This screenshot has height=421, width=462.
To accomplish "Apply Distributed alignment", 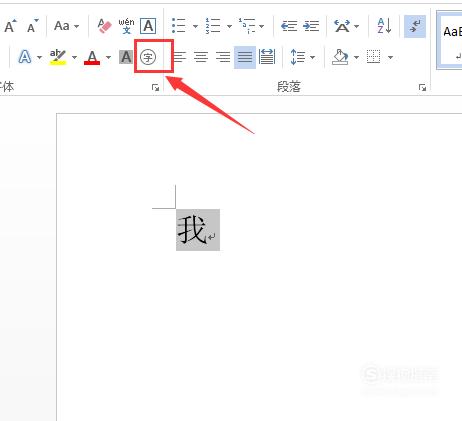I will pos(267,57).
